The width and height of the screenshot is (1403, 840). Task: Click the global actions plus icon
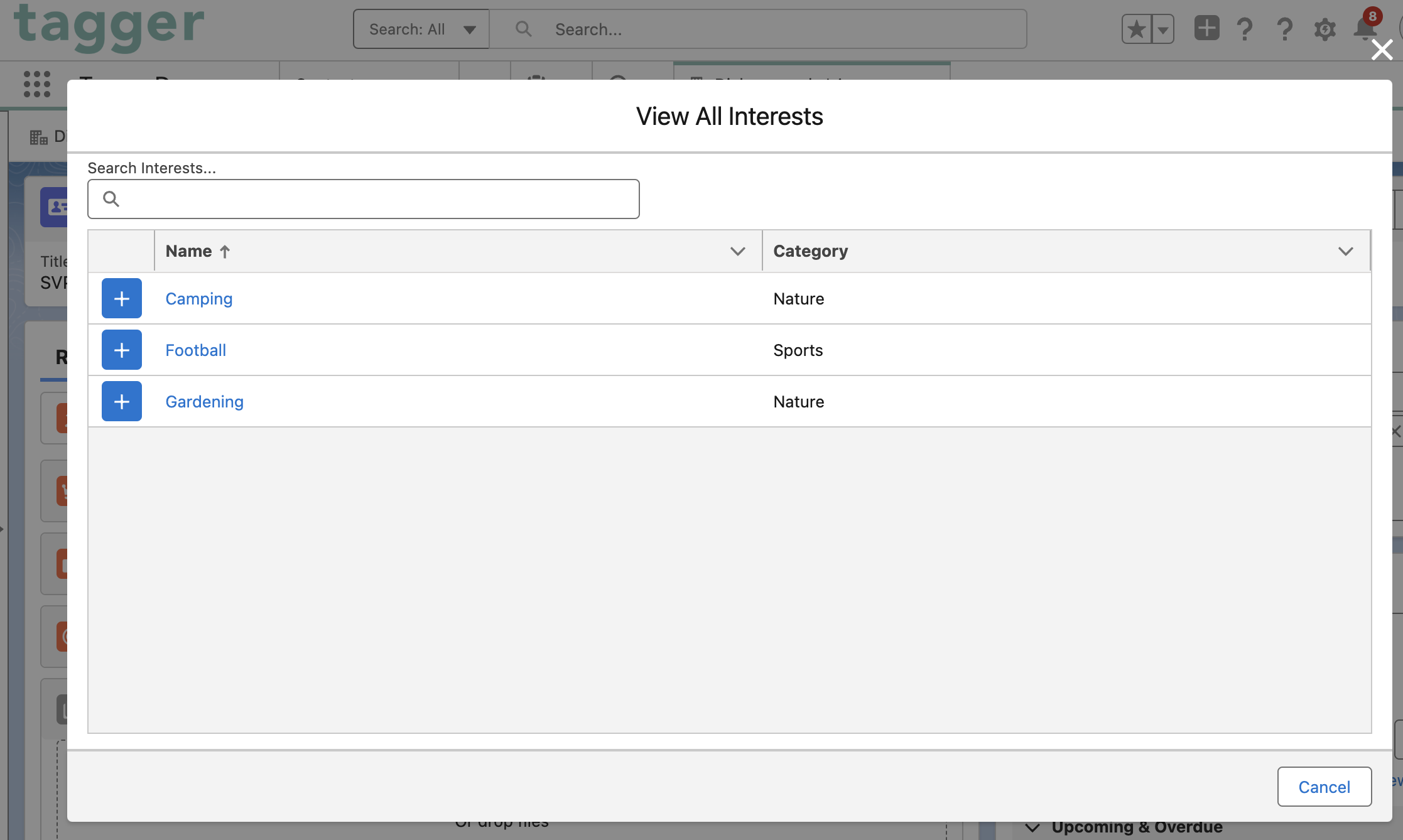pos(1206,28)
